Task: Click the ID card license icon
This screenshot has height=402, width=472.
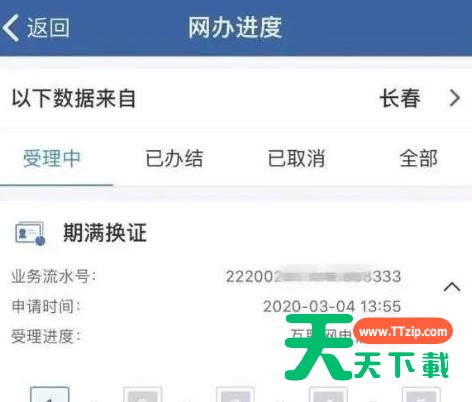Action: tap(30, 233)
